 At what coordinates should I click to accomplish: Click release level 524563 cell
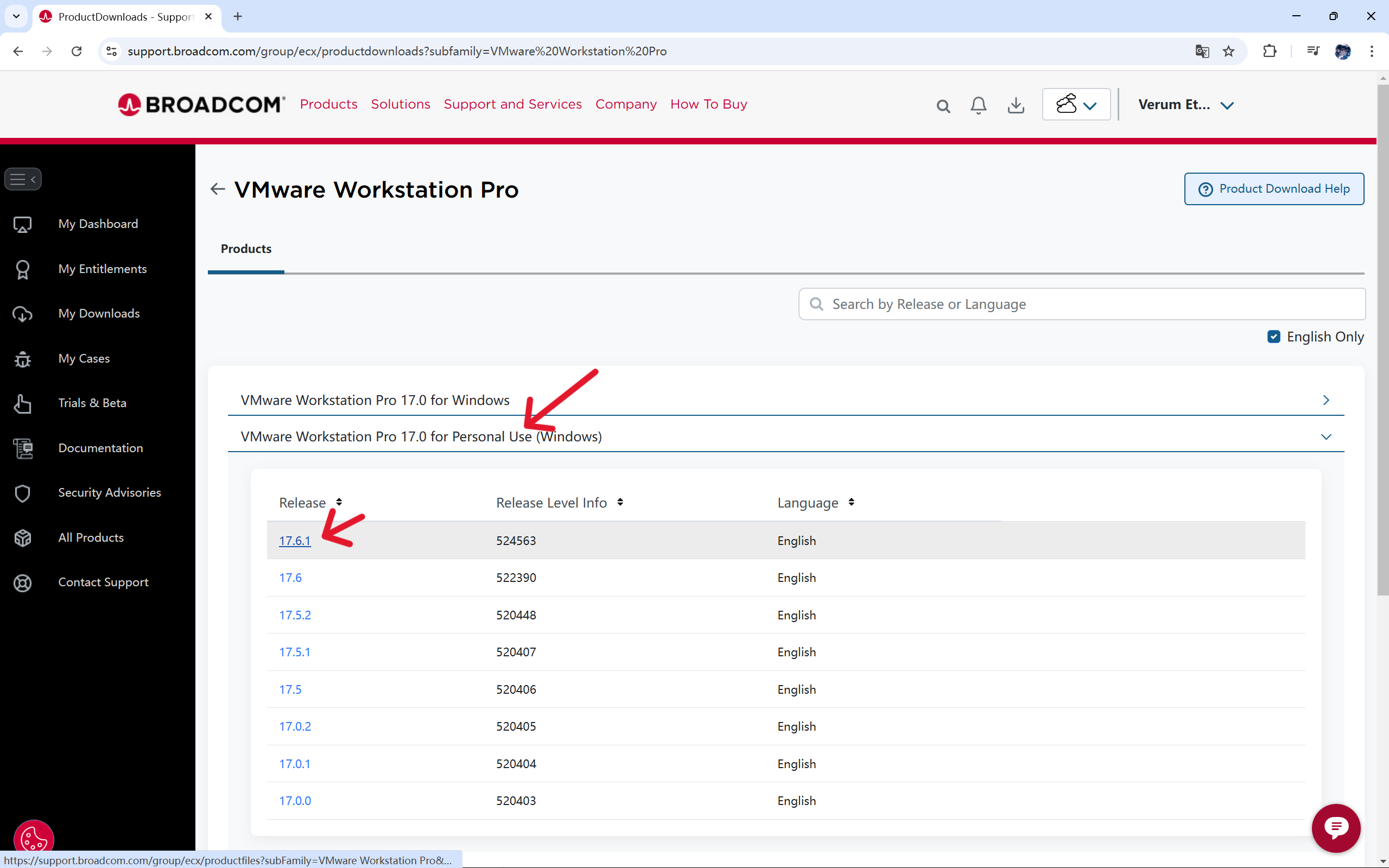(x=516, y=541)
